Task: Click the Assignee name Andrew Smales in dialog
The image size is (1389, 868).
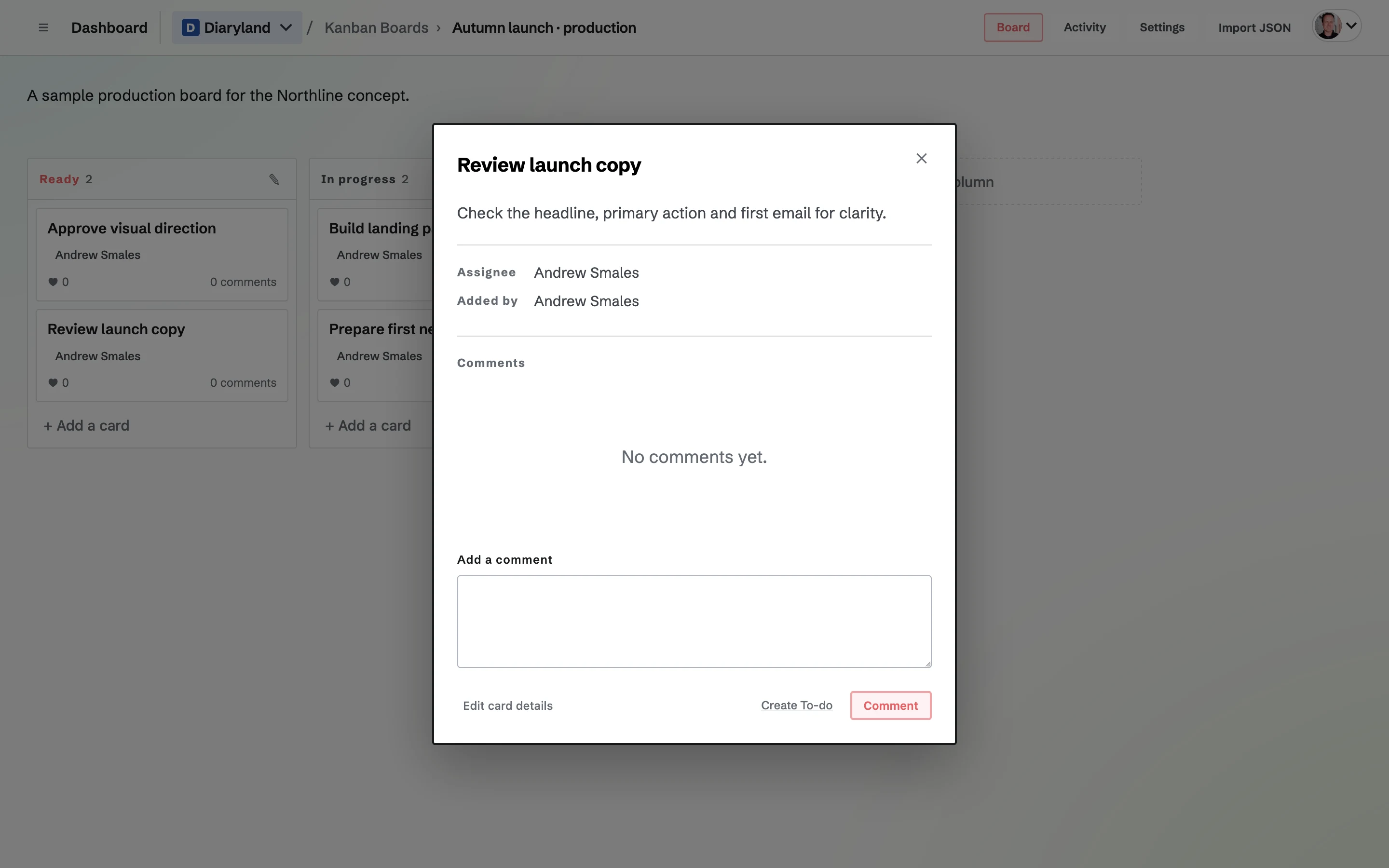Action: pos(586,272)
